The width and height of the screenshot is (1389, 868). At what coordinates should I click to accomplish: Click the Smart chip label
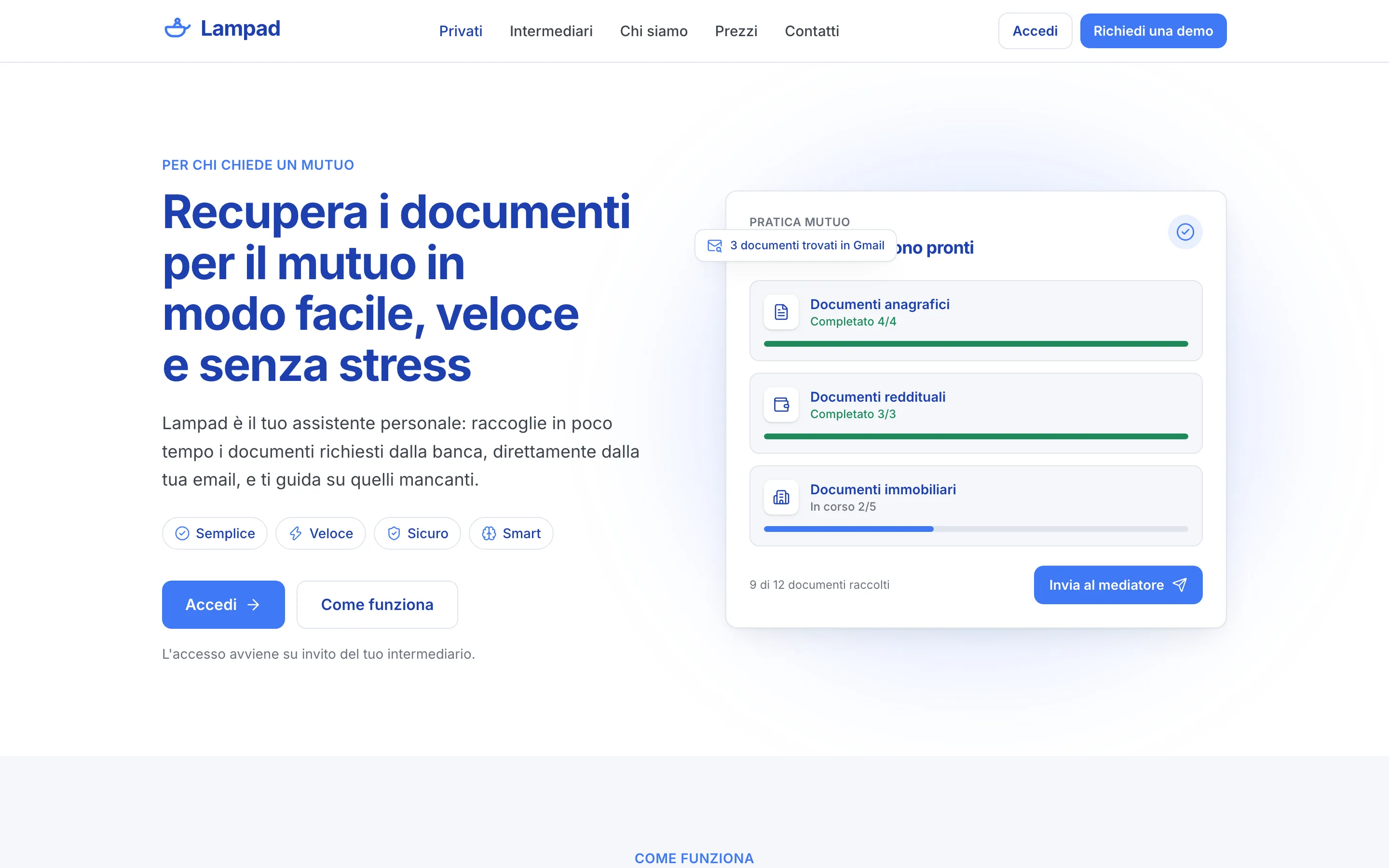(x=521, y=533)
